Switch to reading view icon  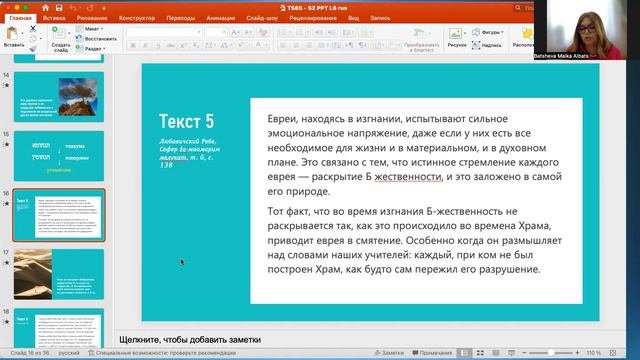(x=496, y=353)
